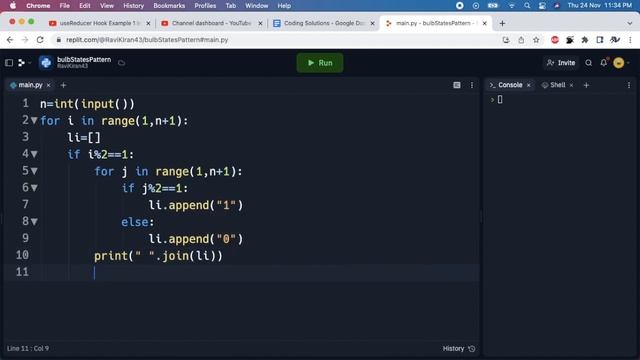Collapse the fold arrow on line 5
Screen dimensions: 640x360
[x=34, y=171]
